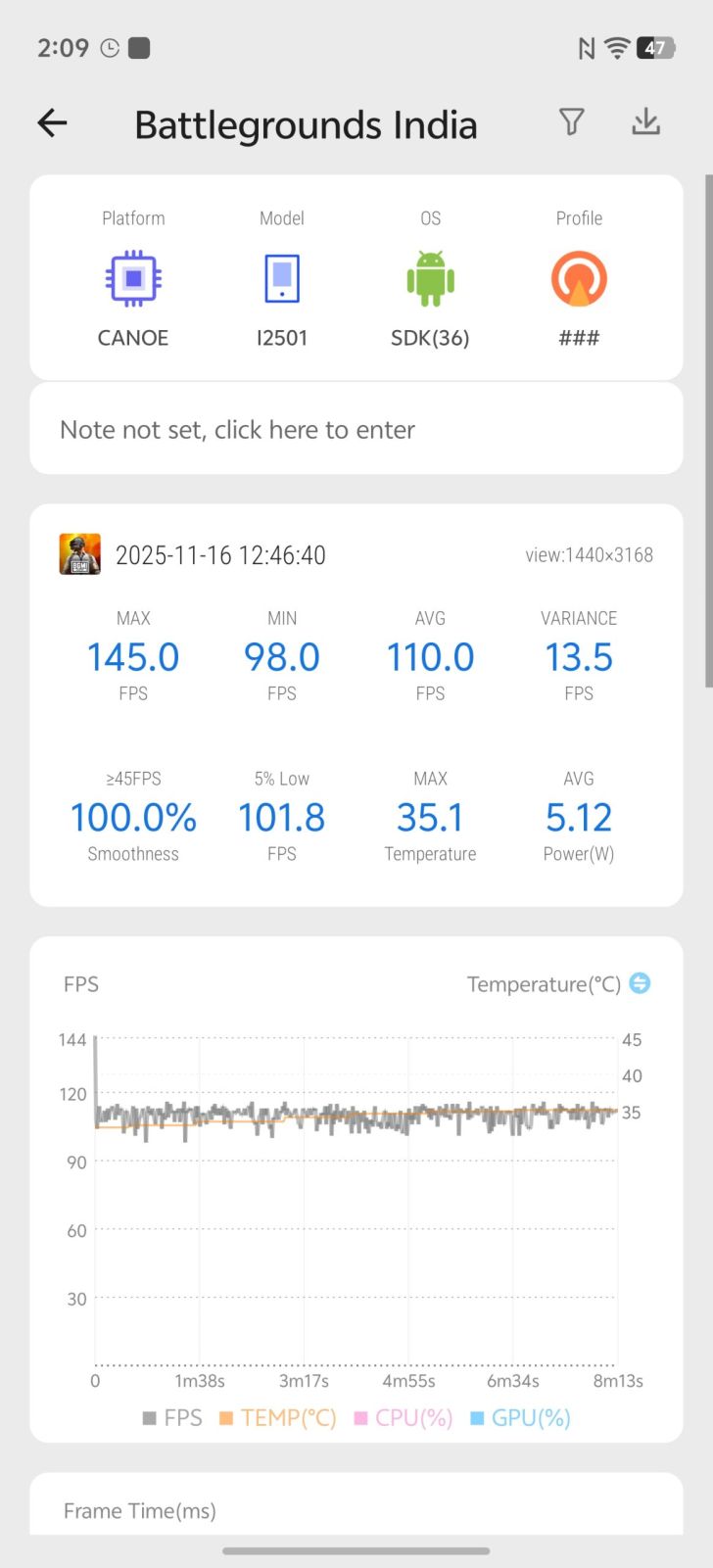Image resolution: width=713 pixels, height=1568 pixels.
Task: Tap the Frame Time(ms) section header
Action: pyautogui.click(x=140, y=1510)
